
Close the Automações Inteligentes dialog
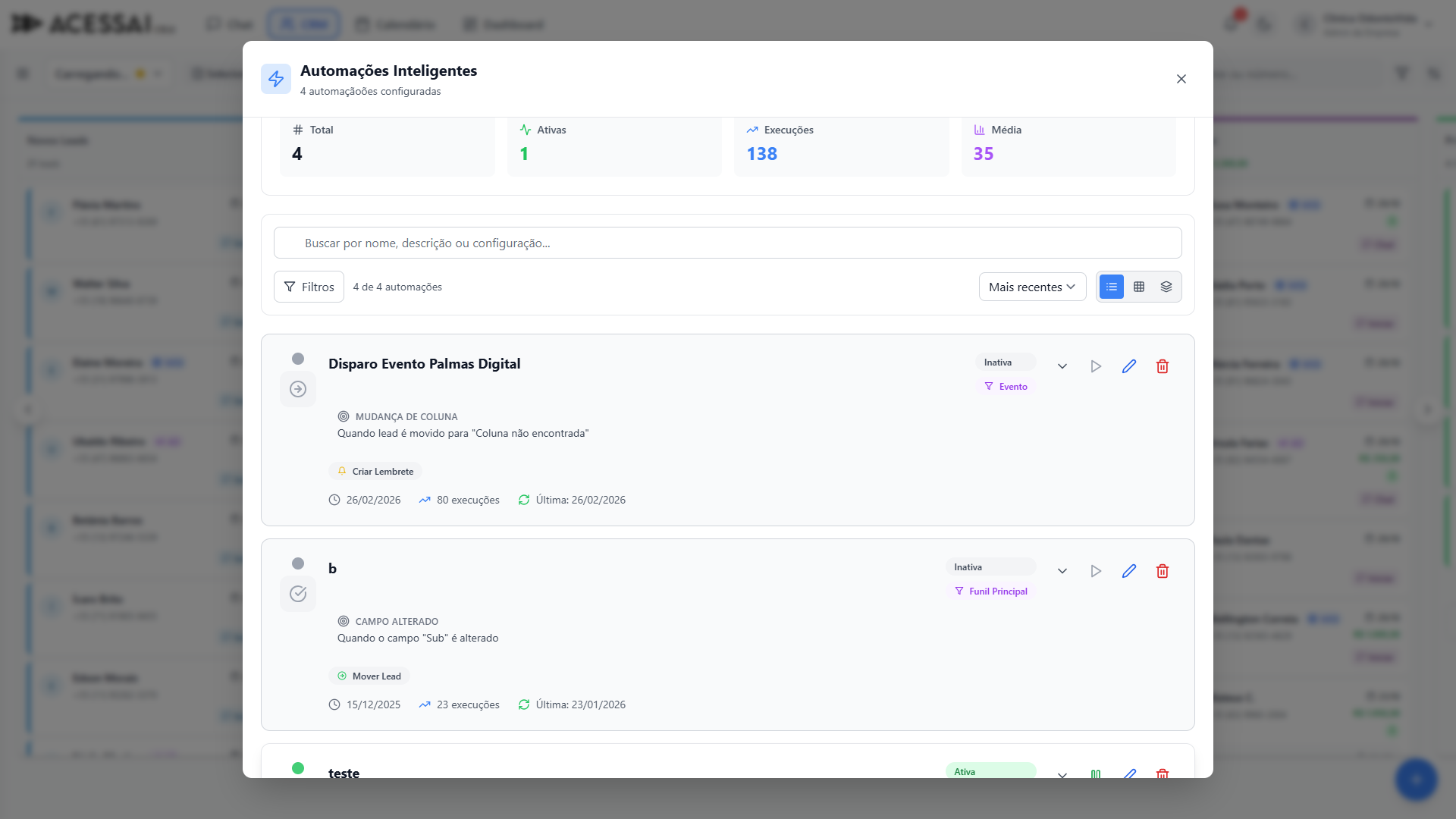pos(1181,79)
